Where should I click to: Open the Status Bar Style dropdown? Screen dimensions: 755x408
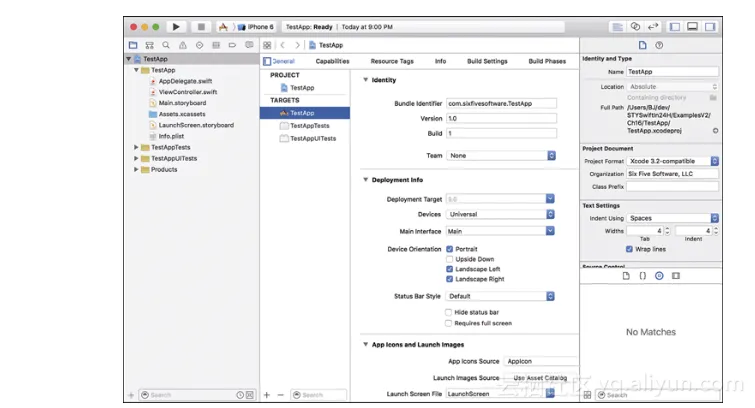[x=500, y=296]
